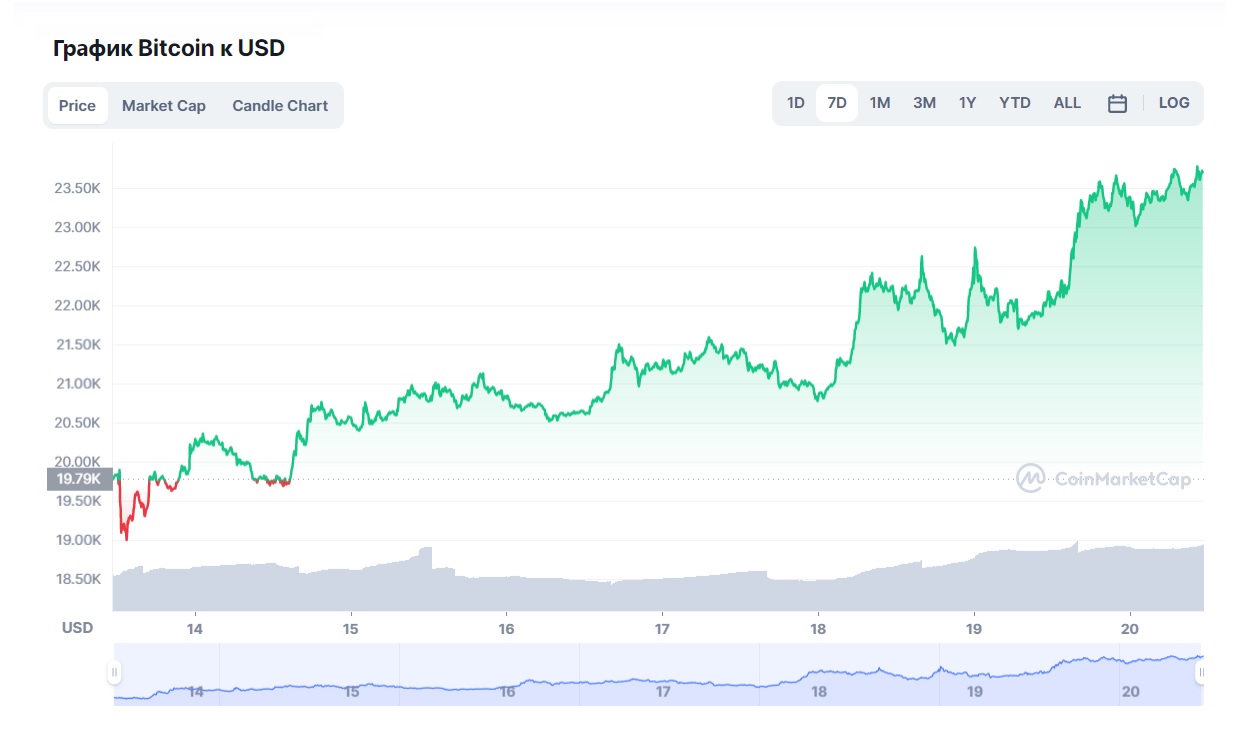
Task: Click the chart title 'График Bitcoin к USD'
Action: tap(168, 47)
